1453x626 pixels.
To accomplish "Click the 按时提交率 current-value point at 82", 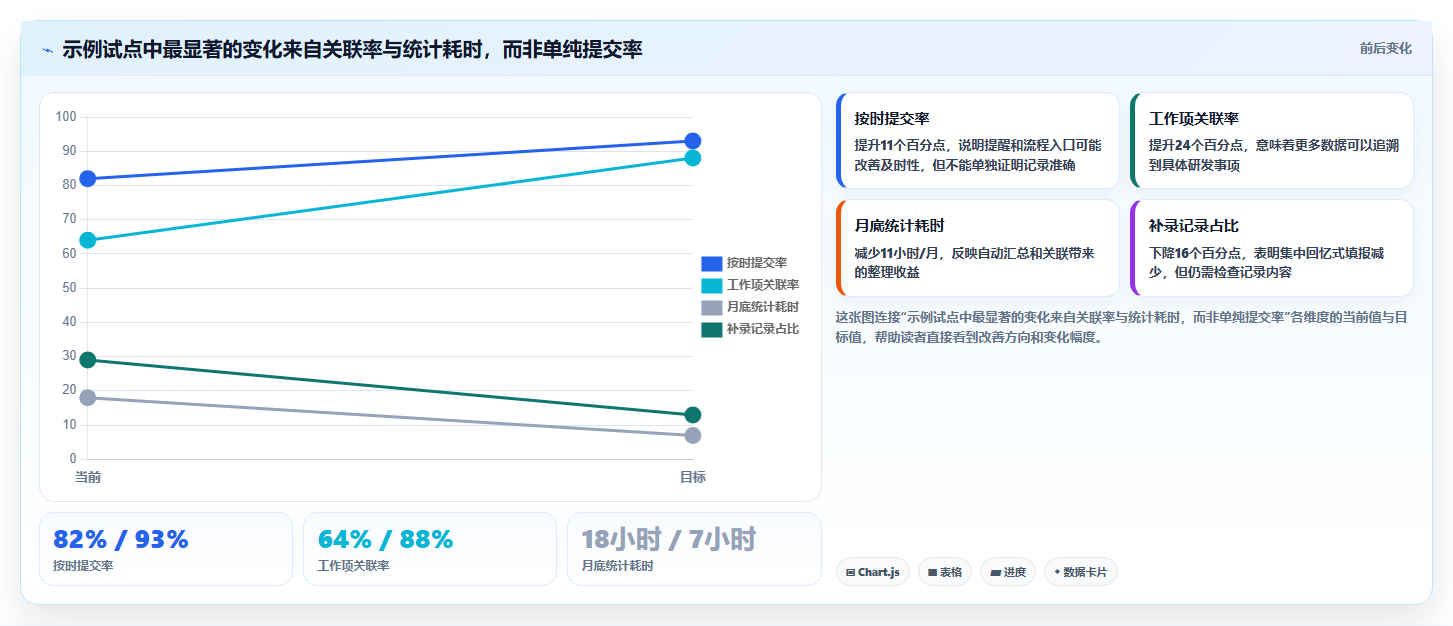I will [x=88, y=179].
